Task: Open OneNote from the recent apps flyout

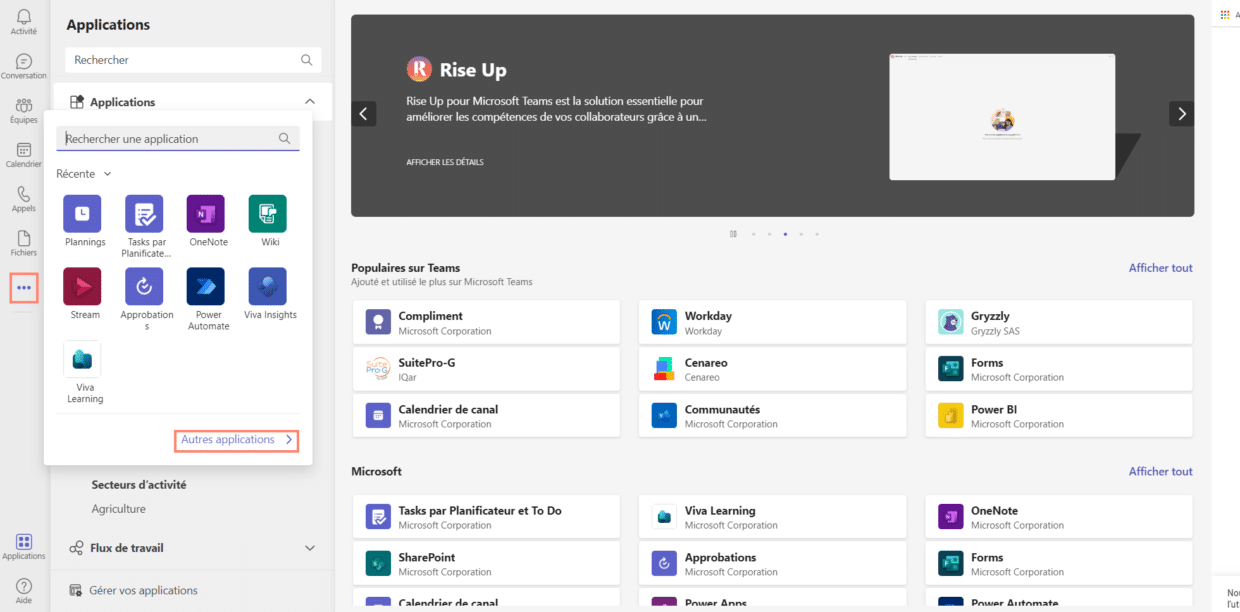Action: coord(208,221)
